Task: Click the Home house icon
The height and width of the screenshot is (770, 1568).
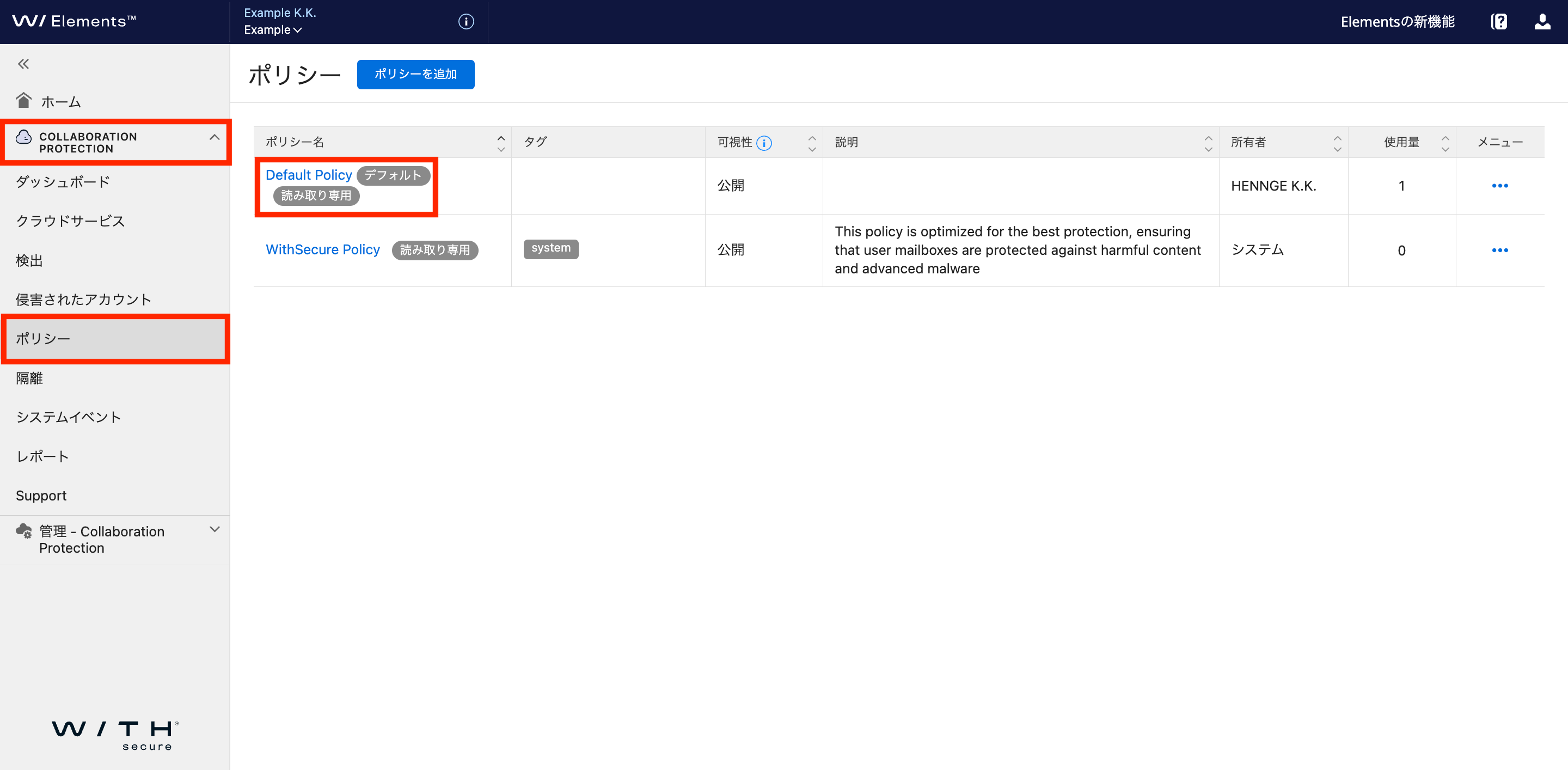Action: tap(24, 100)
